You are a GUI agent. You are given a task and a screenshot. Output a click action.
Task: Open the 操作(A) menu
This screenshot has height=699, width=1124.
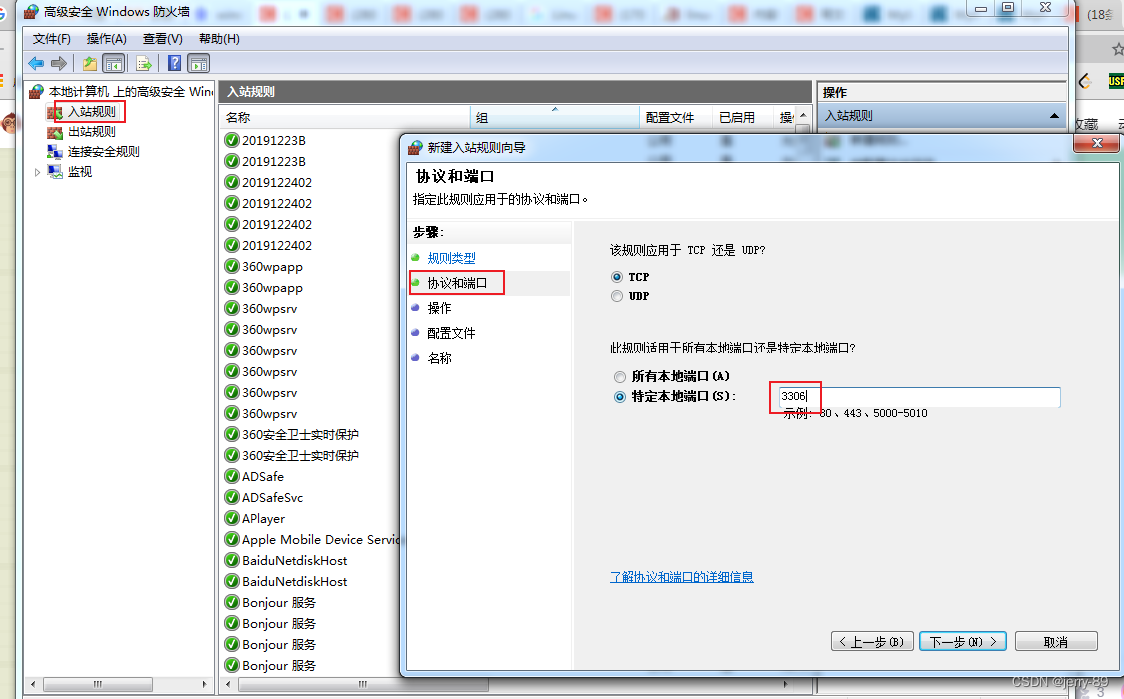point(106,39)
